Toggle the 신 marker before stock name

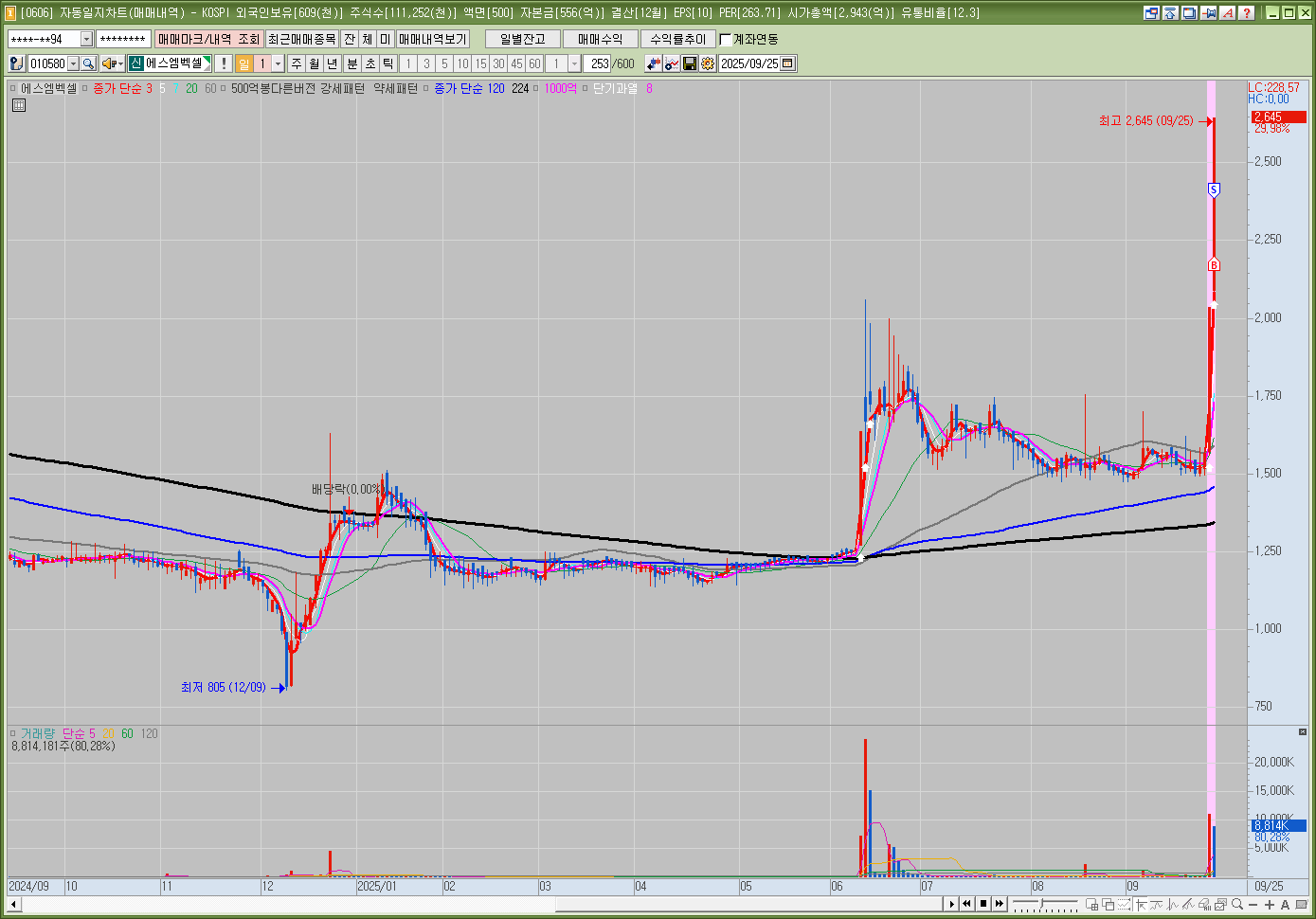(x=136, y=63)
